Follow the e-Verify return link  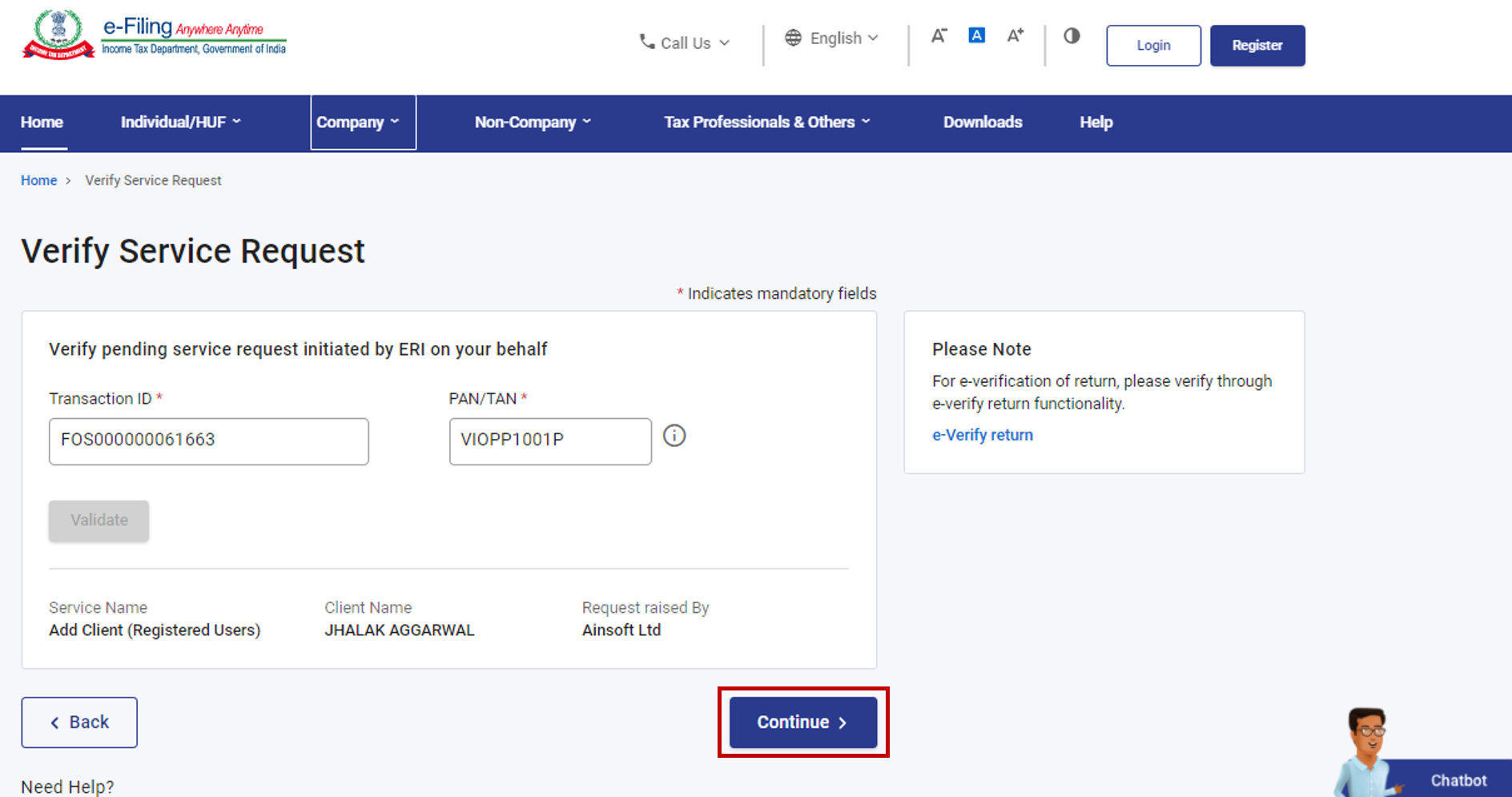pos(982,435)
